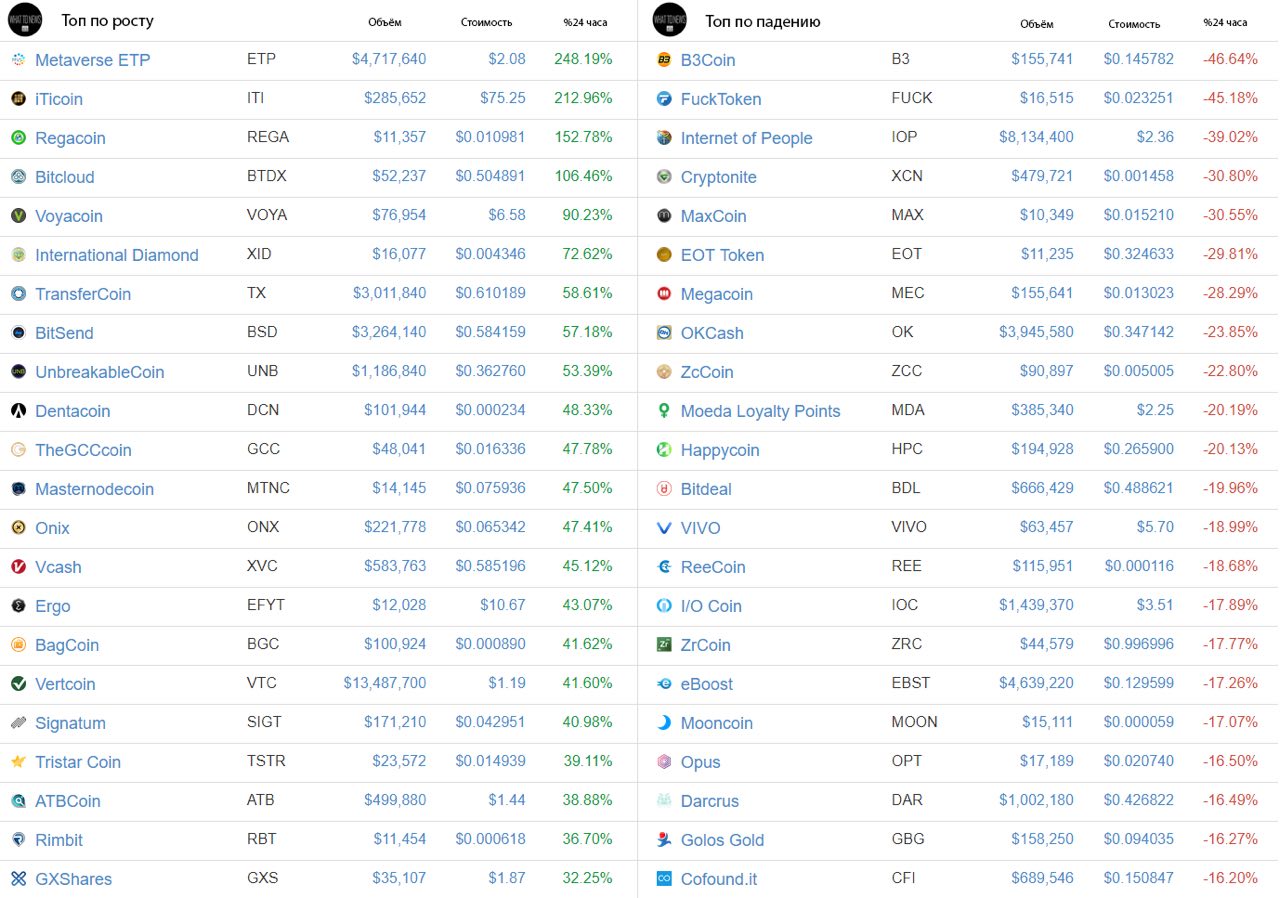
Task: Click the iTicoin logo icon
Action: (18, 99)
